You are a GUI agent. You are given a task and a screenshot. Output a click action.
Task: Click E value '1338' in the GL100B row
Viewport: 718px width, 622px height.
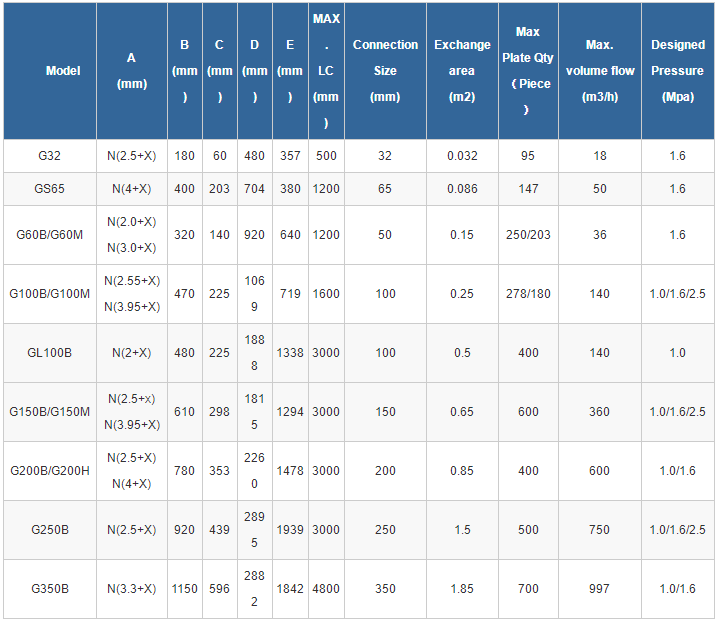coord(290,353)
